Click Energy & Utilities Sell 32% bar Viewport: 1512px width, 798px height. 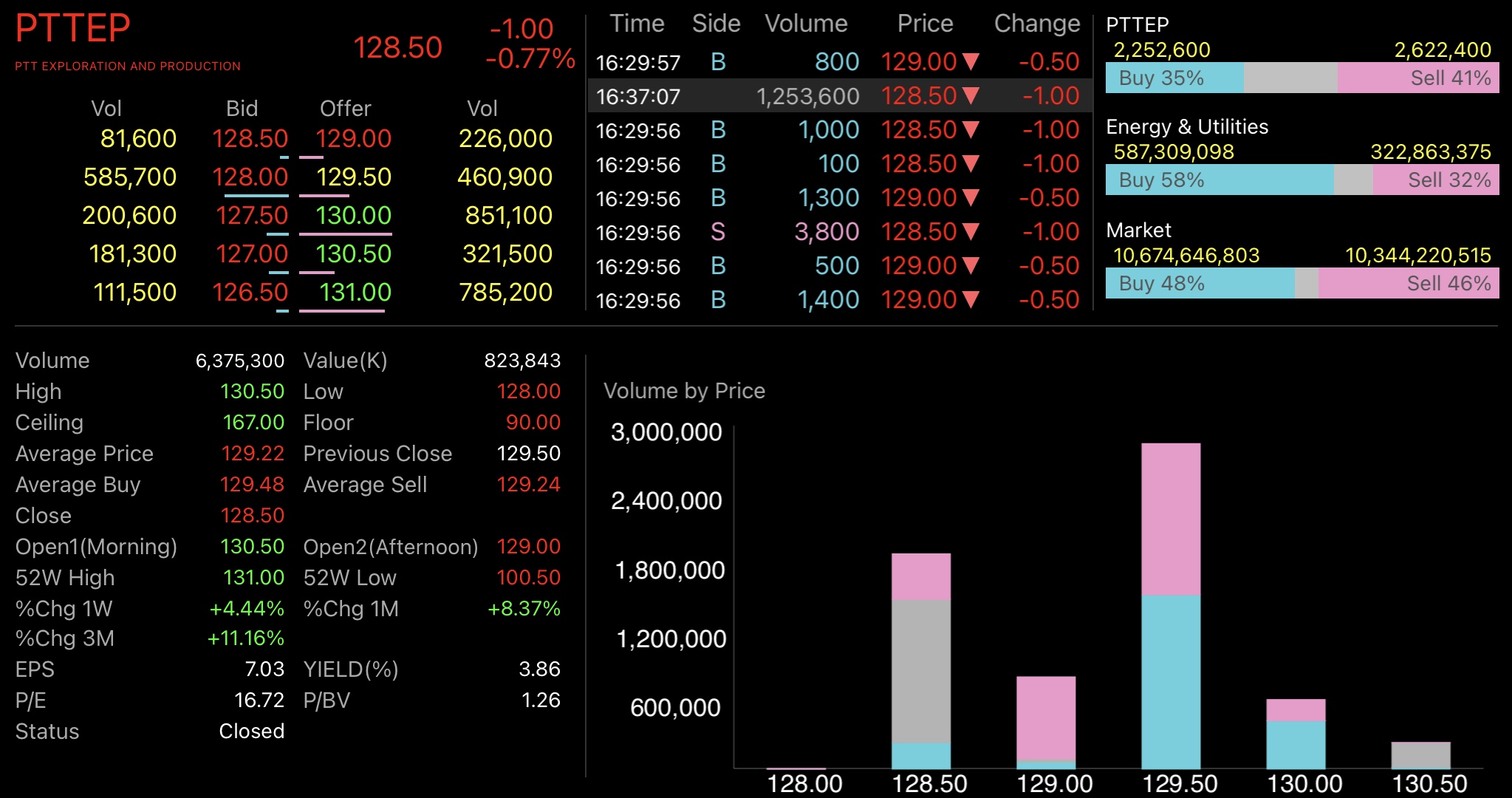(x=1436, y=180)
